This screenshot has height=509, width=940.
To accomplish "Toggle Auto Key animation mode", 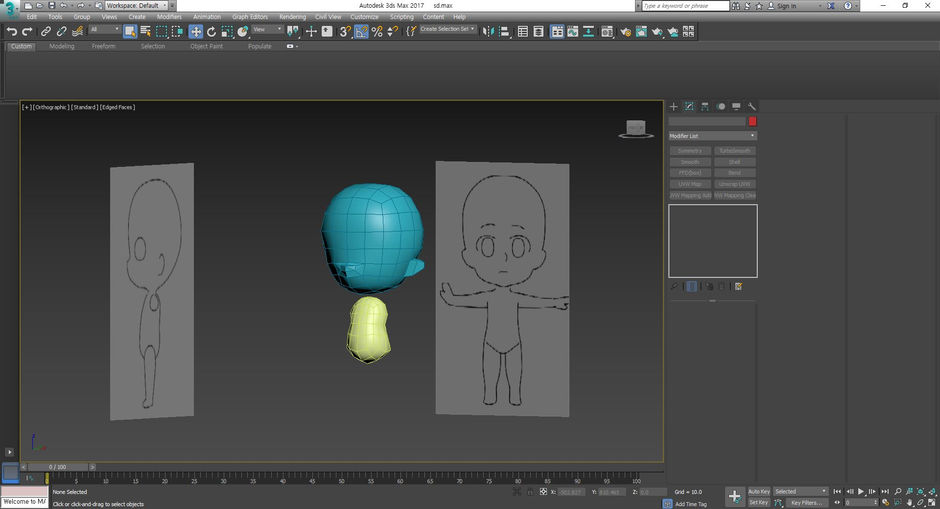I will (x=759, y=491).
